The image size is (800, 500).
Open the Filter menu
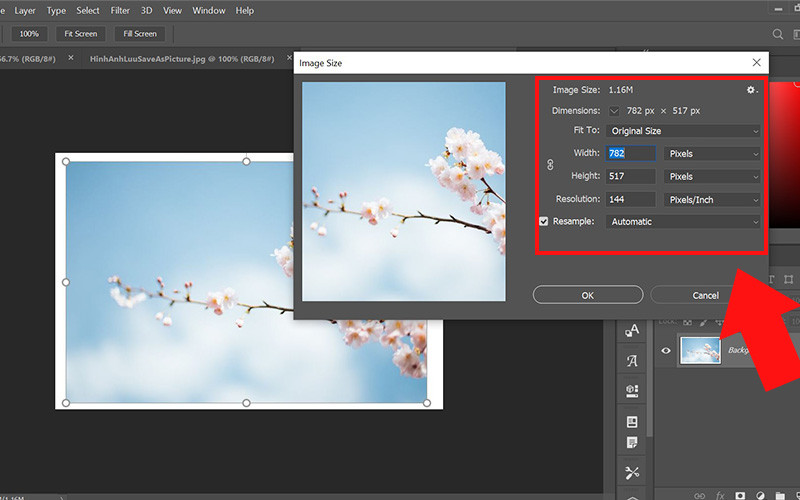coord(120,10)
